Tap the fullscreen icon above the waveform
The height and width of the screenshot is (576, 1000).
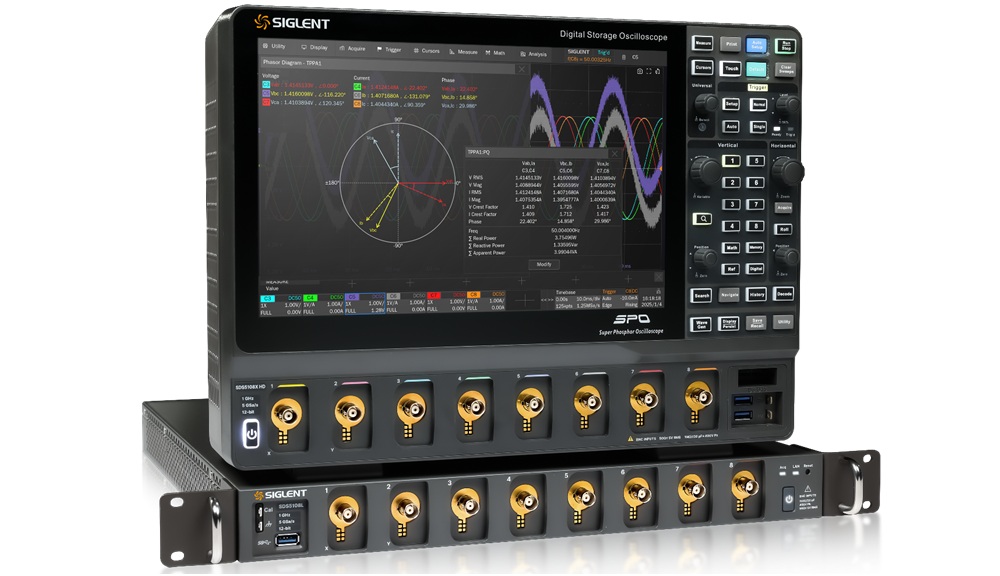pos(649,71)
